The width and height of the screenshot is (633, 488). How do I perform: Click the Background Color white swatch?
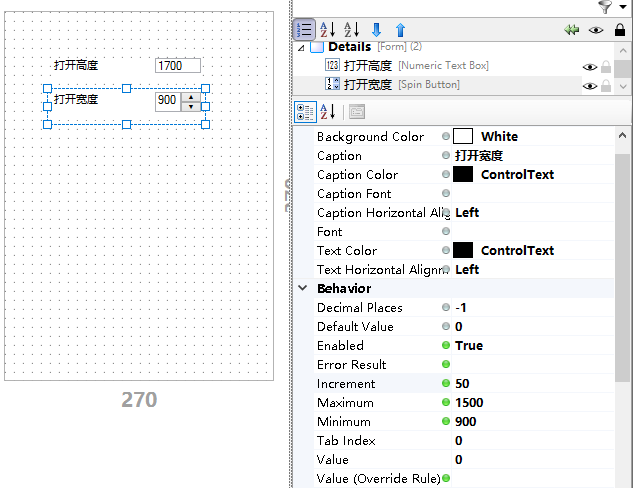coord(463,136)
